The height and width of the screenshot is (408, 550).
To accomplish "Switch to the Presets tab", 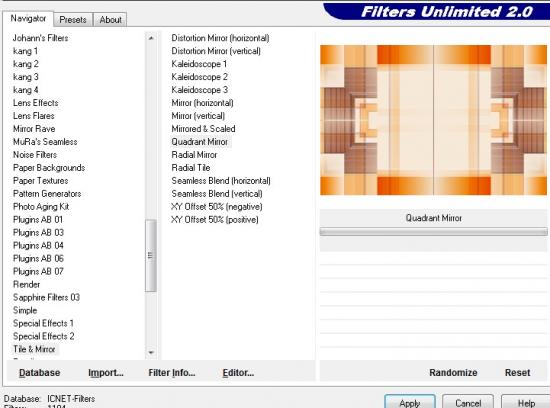I will click(73, 20).
